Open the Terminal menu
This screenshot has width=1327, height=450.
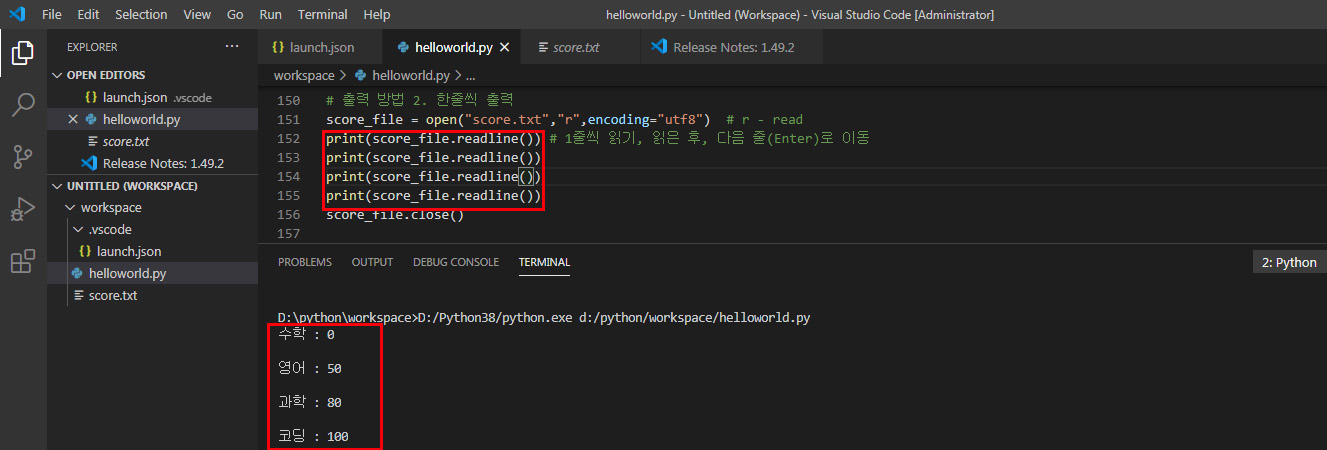pyautogui.click(x=323, y=15)
